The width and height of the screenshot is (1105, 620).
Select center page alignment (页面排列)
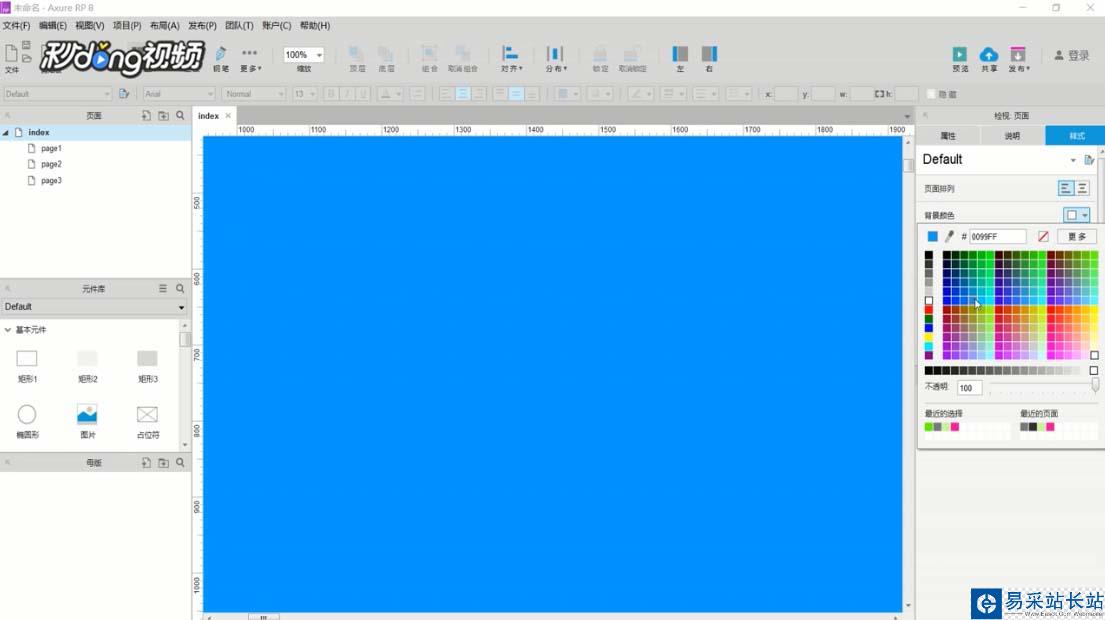[x=1082, y=188]
